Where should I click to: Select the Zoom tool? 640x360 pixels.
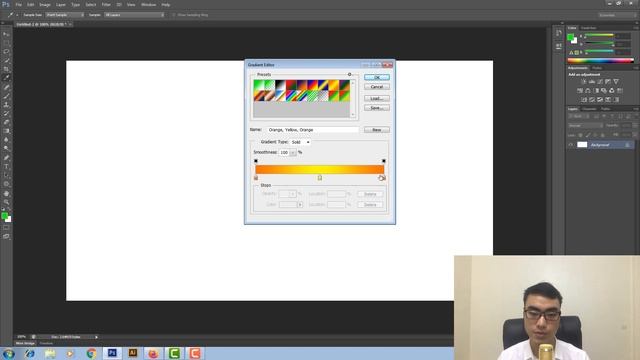6,202
